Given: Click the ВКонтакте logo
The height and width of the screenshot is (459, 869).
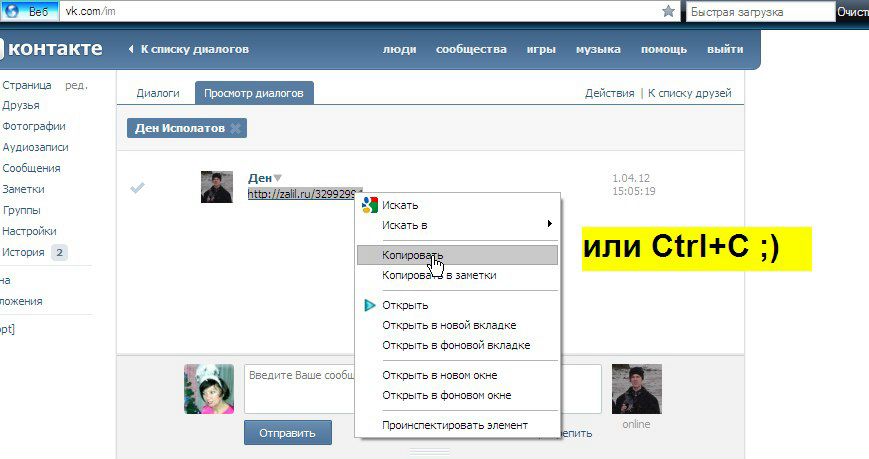Looking at the screenshot, I should pyautogui.click(x=52, y=49).
